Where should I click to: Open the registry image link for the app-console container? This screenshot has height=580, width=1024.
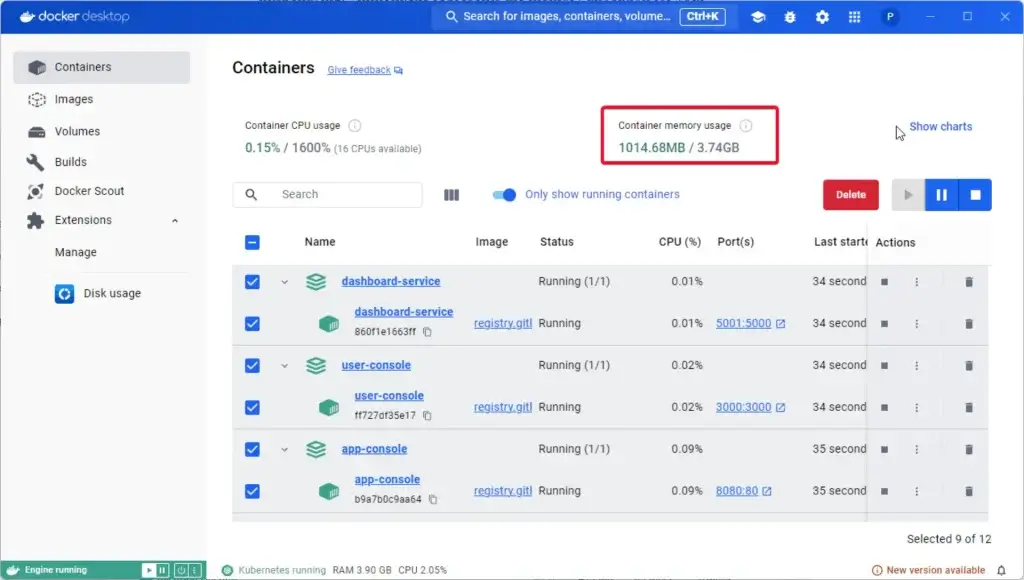coord(503,491)
